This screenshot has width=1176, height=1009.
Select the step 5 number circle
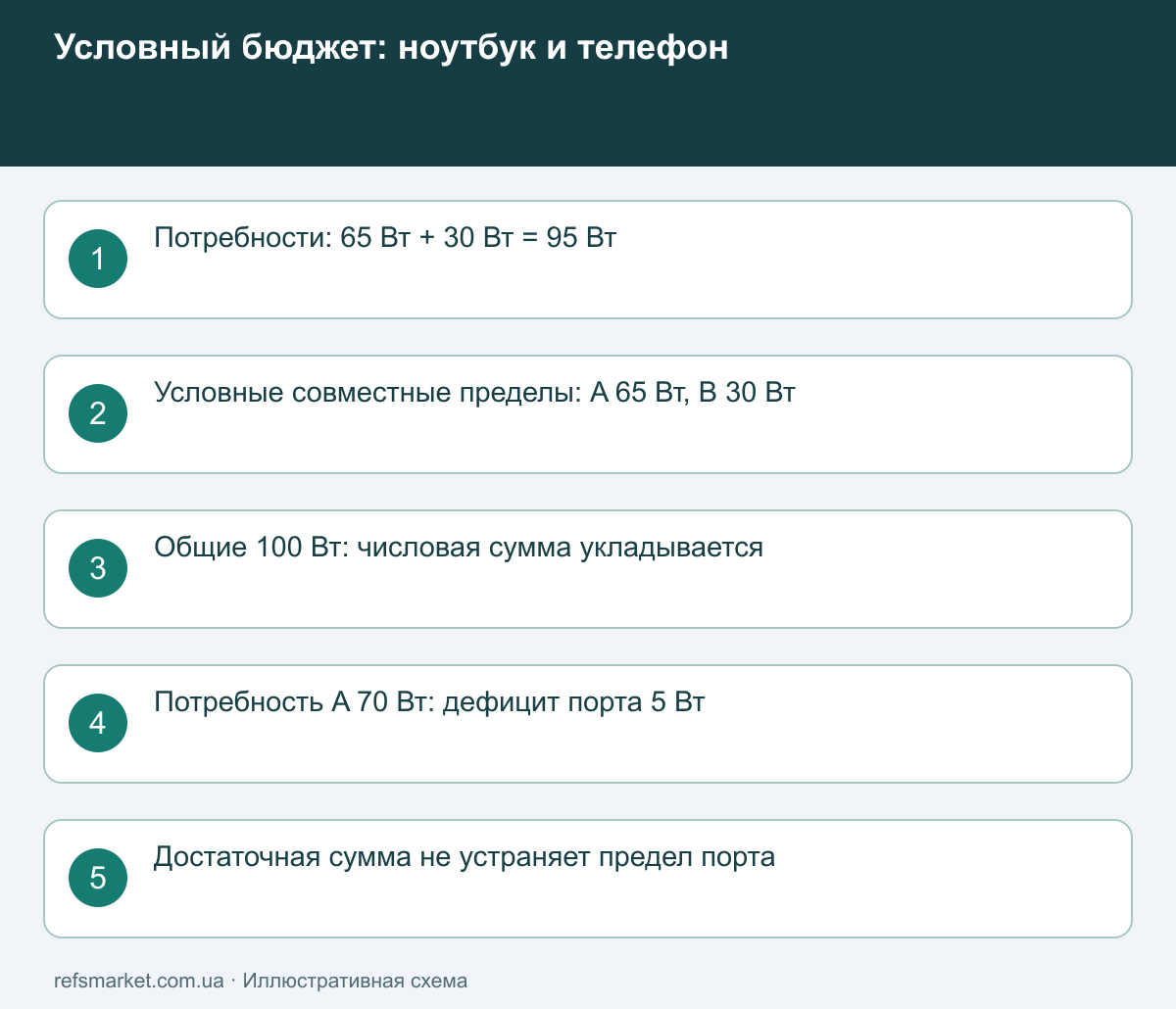(x=98, y=878)
